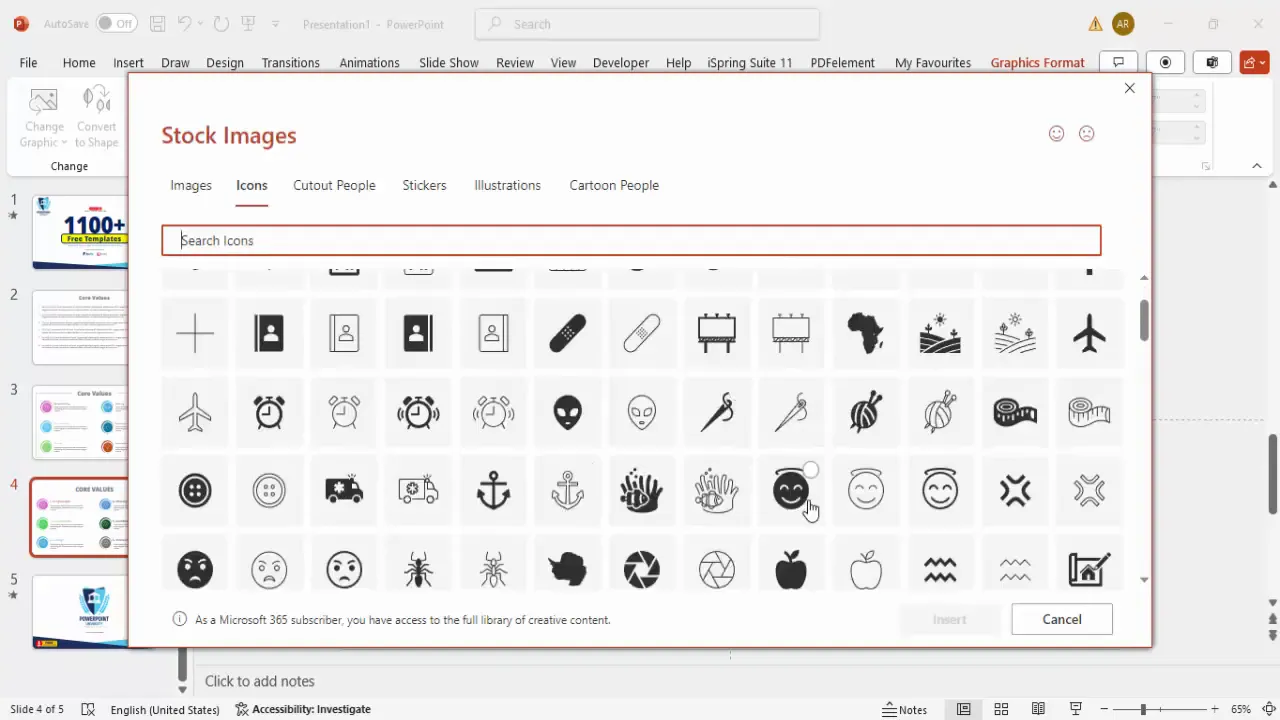Switch to Stickers tab
The width and height of the screenshot is (1280, 720).
pyautogui.click(x=424, y=185)
